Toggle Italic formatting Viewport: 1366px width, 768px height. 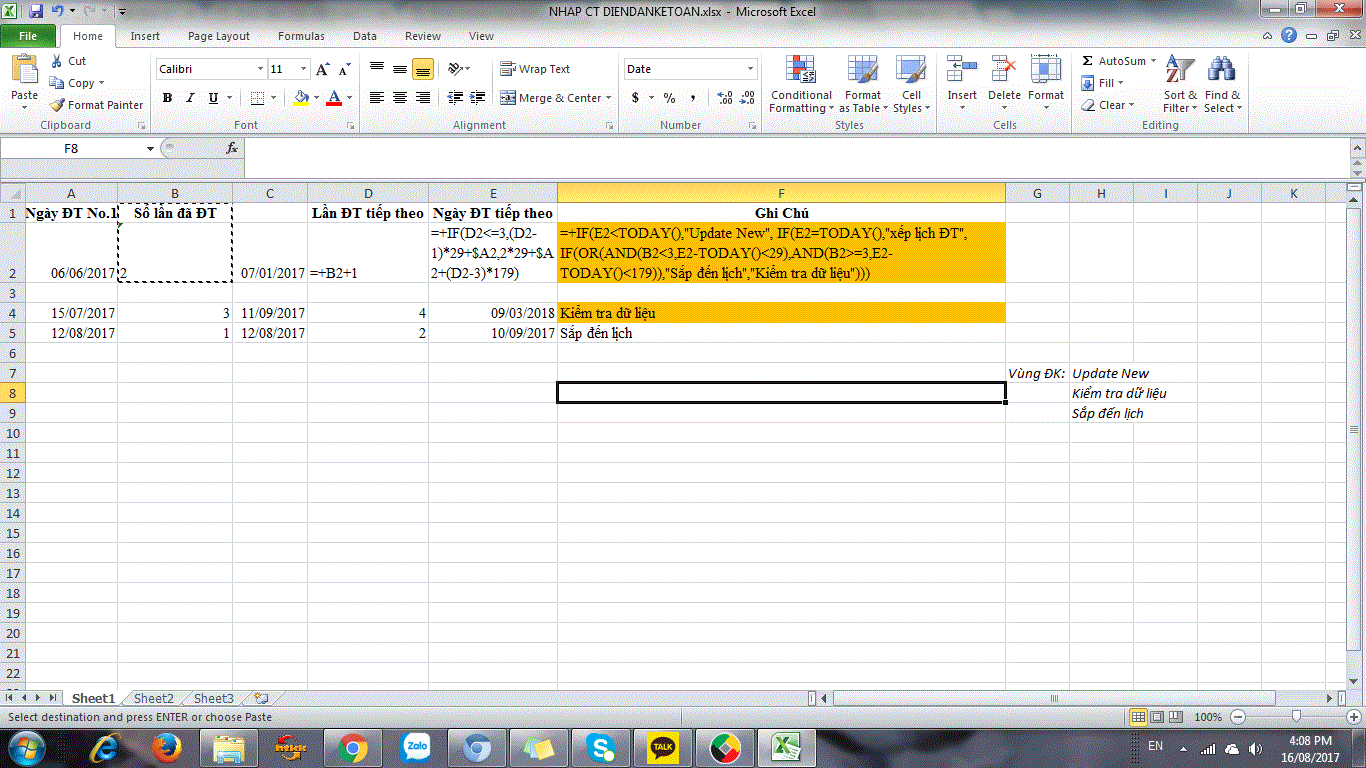point(190,98)
